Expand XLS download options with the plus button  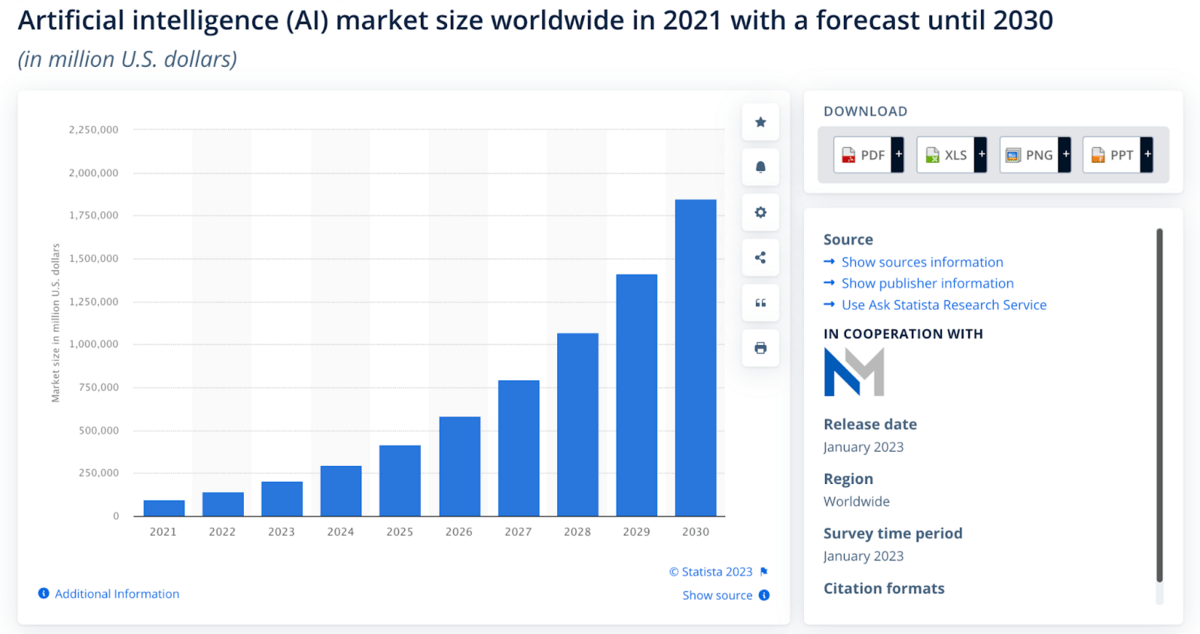tap(980, 155)
